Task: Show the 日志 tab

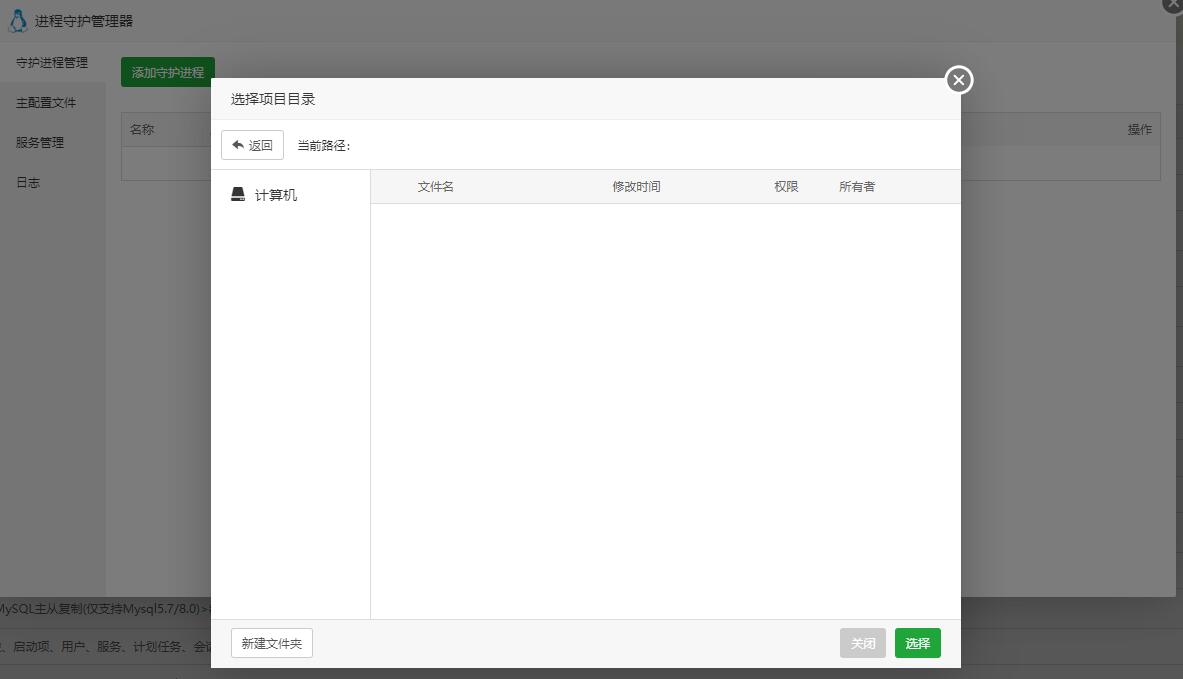Action: [28, 183]
